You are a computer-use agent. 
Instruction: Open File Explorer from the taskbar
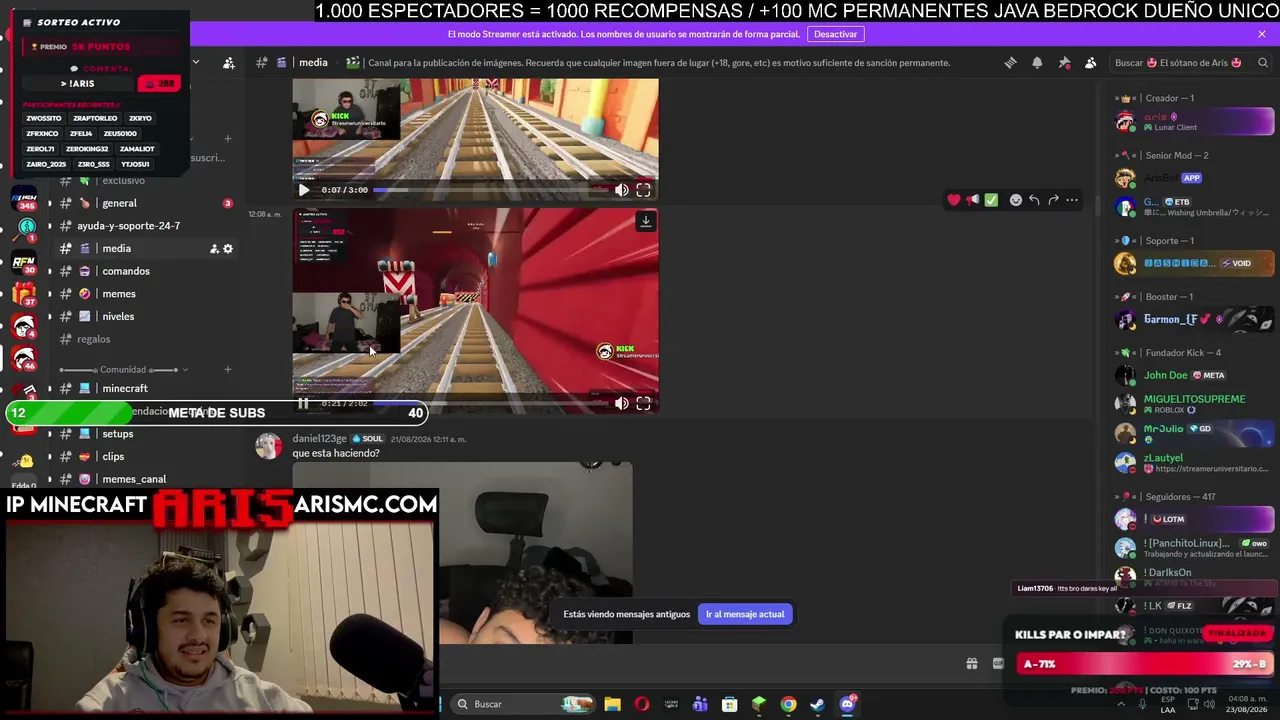(x=613, y=704)
